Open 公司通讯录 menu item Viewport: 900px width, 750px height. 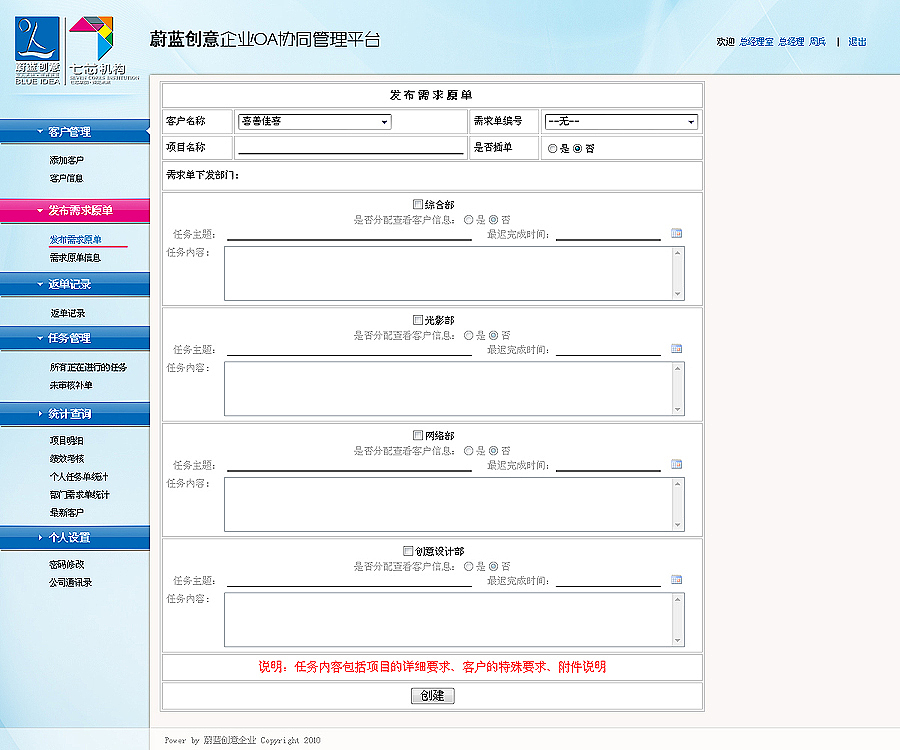point(71,582)
